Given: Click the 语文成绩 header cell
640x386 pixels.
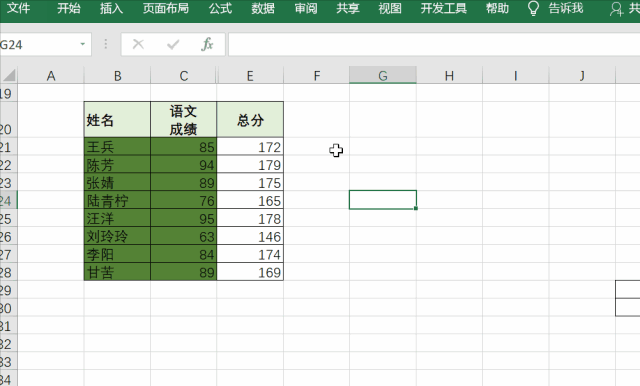Looking at the screenshot, I should pyautogui.click(x=183, y=120).
